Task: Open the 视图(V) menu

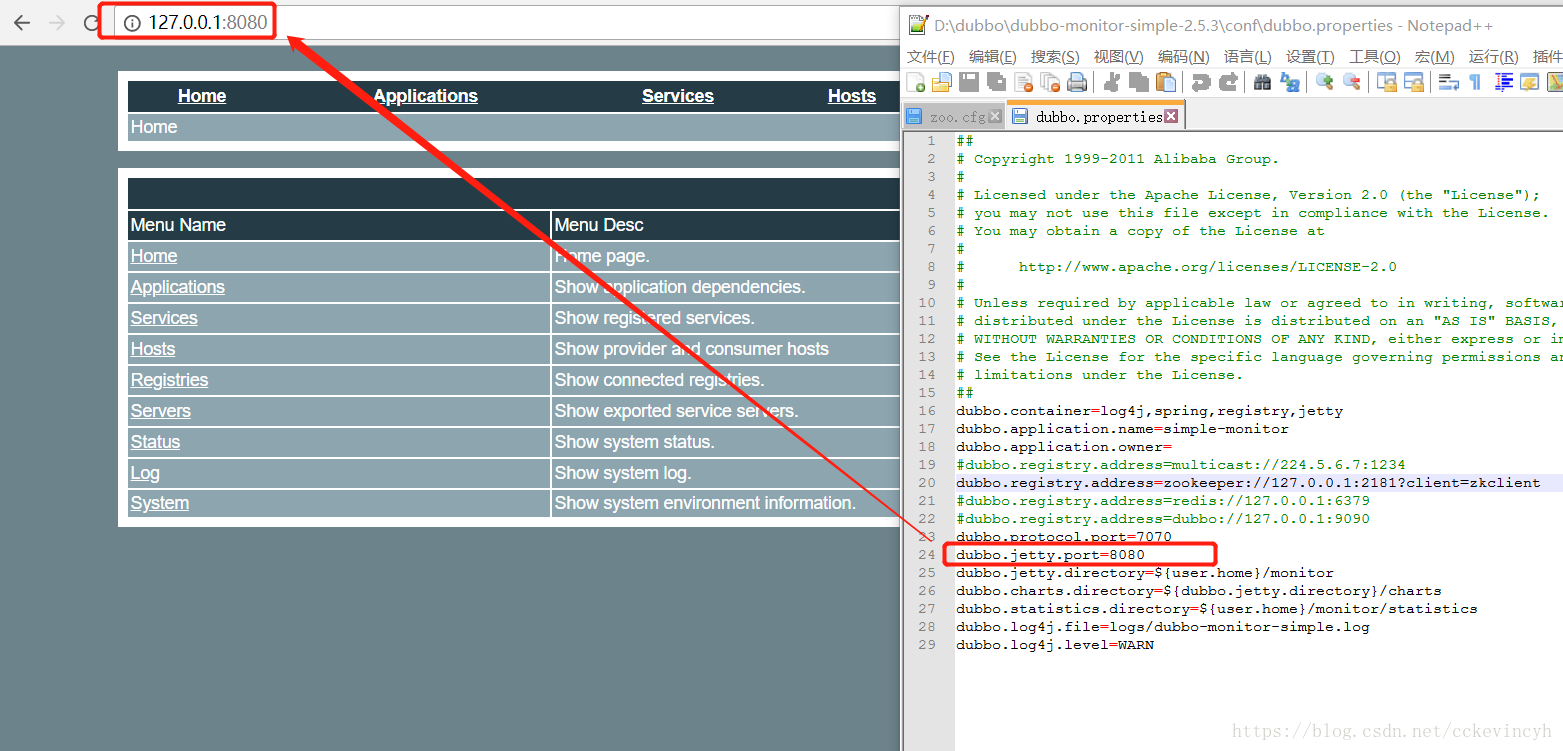Action: [x=1118, y=57]
